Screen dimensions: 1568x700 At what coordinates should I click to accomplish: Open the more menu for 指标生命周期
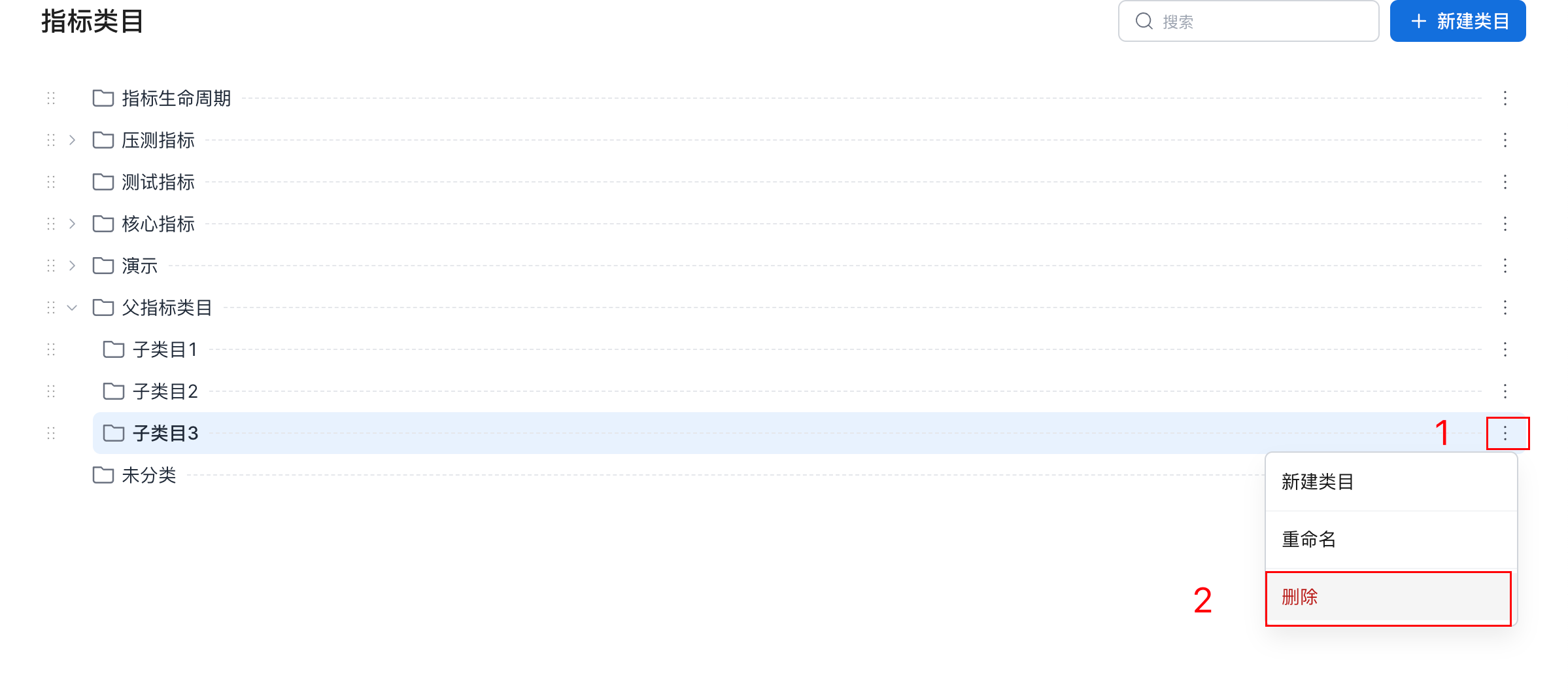tap(1505, 98)
